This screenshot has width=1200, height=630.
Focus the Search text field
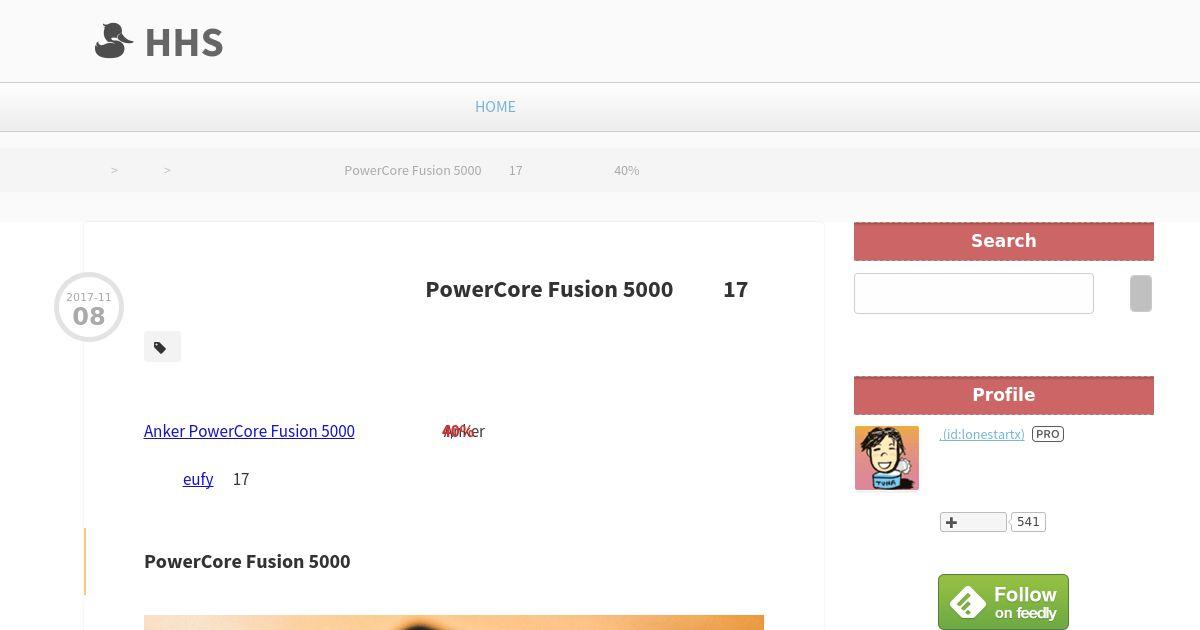[974, 293]
